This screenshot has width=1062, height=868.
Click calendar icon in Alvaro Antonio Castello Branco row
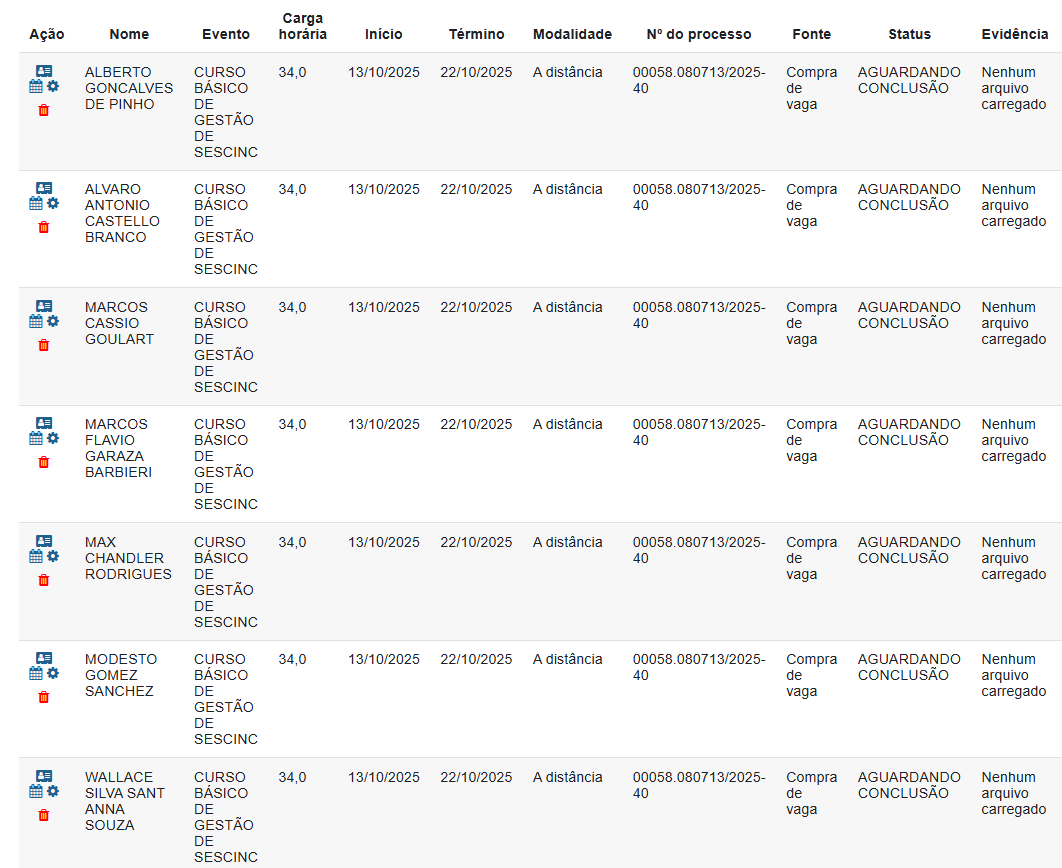coord(36,203)
